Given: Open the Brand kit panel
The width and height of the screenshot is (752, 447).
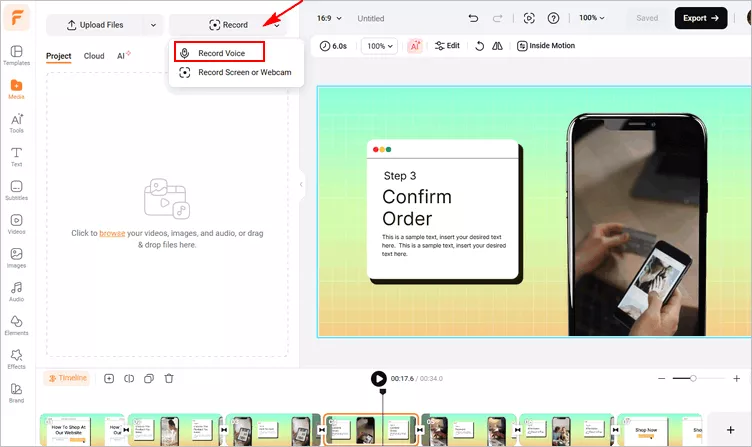Looking at the screenshot, I should click(x=16, y=393).
